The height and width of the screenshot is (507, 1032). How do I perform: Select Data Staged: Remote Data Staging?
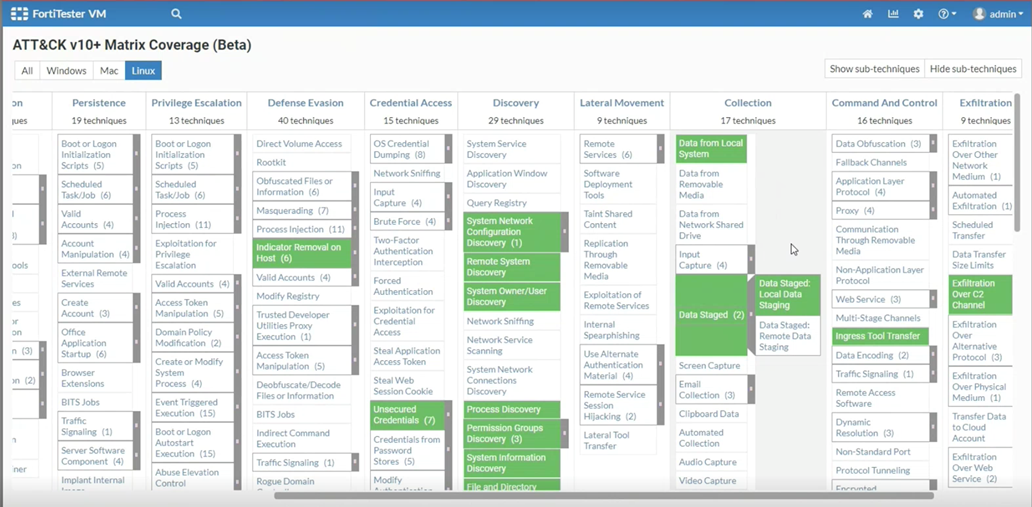[x=788, y=335]
